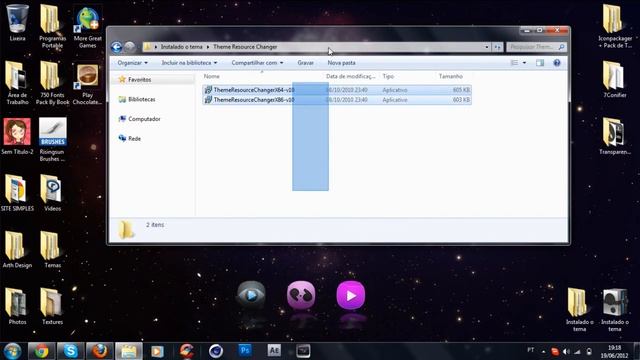The width and height of the screenshot is (640, 360).
Task: Switch to Windows Explorer taskbar button
Action: (129, 351)
